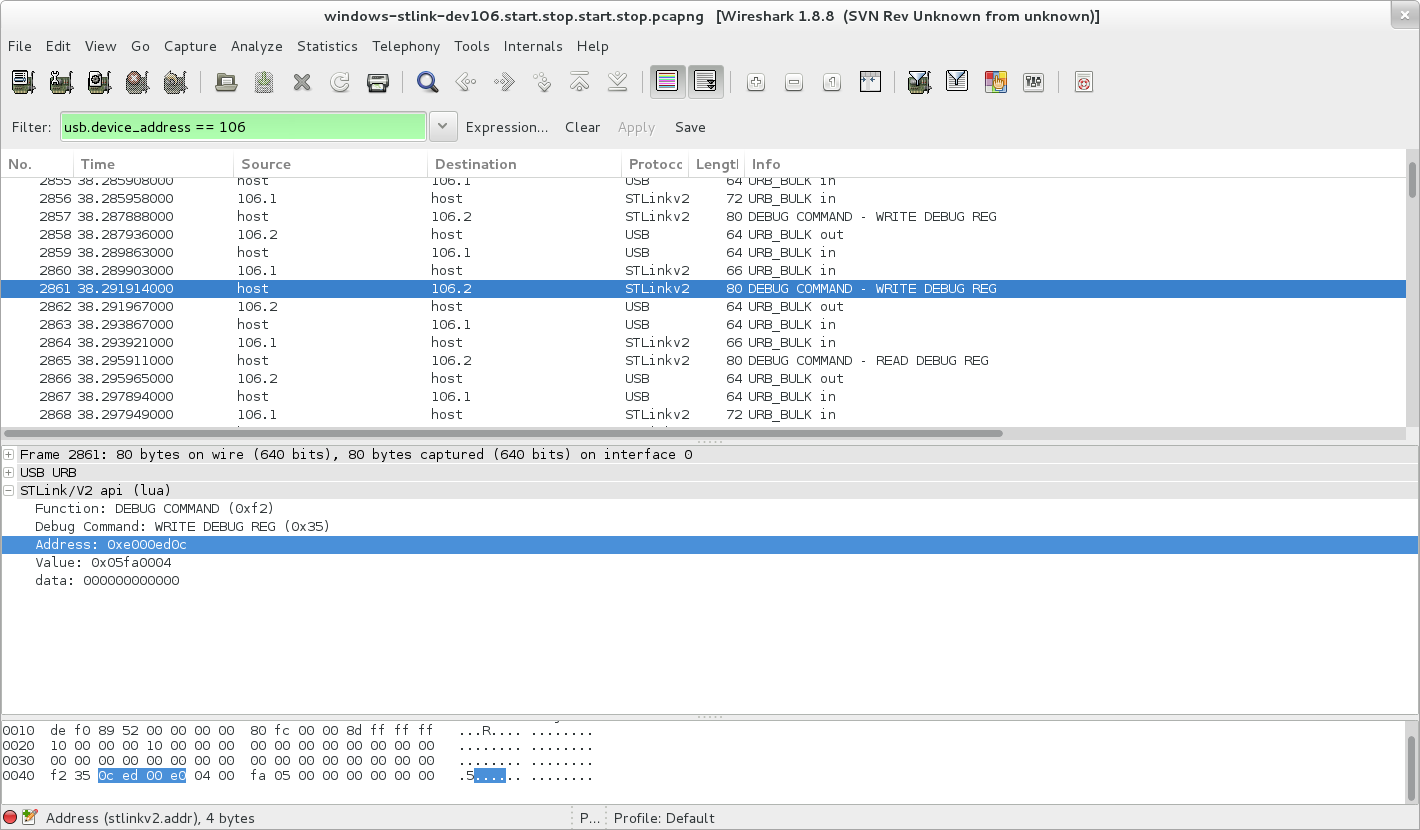Start a new live capture
Viewport: 1420px width, 830px height.
(x=99, y=82)
